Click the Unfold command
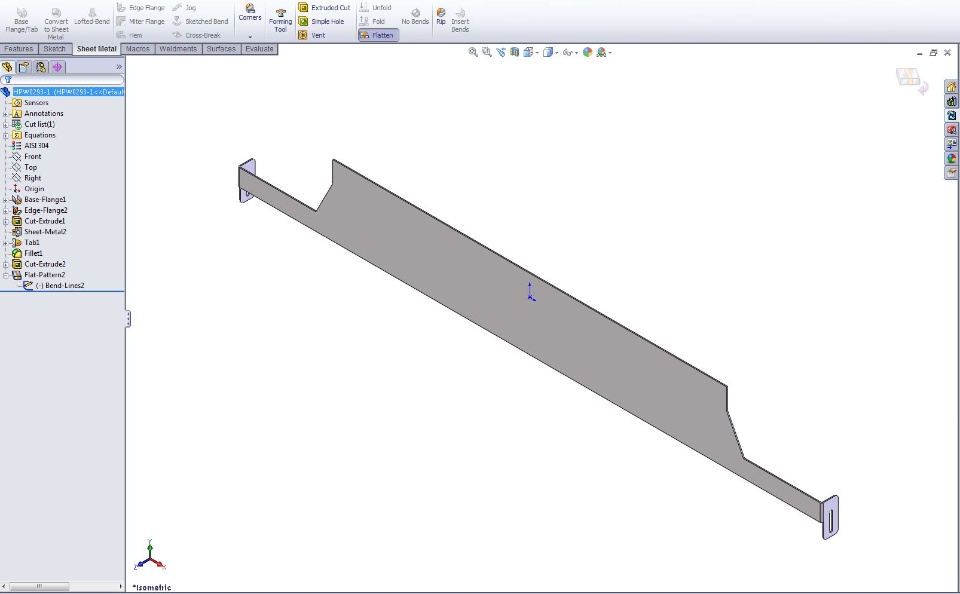The width and height of the screenshot is (960, 594). 375,7
